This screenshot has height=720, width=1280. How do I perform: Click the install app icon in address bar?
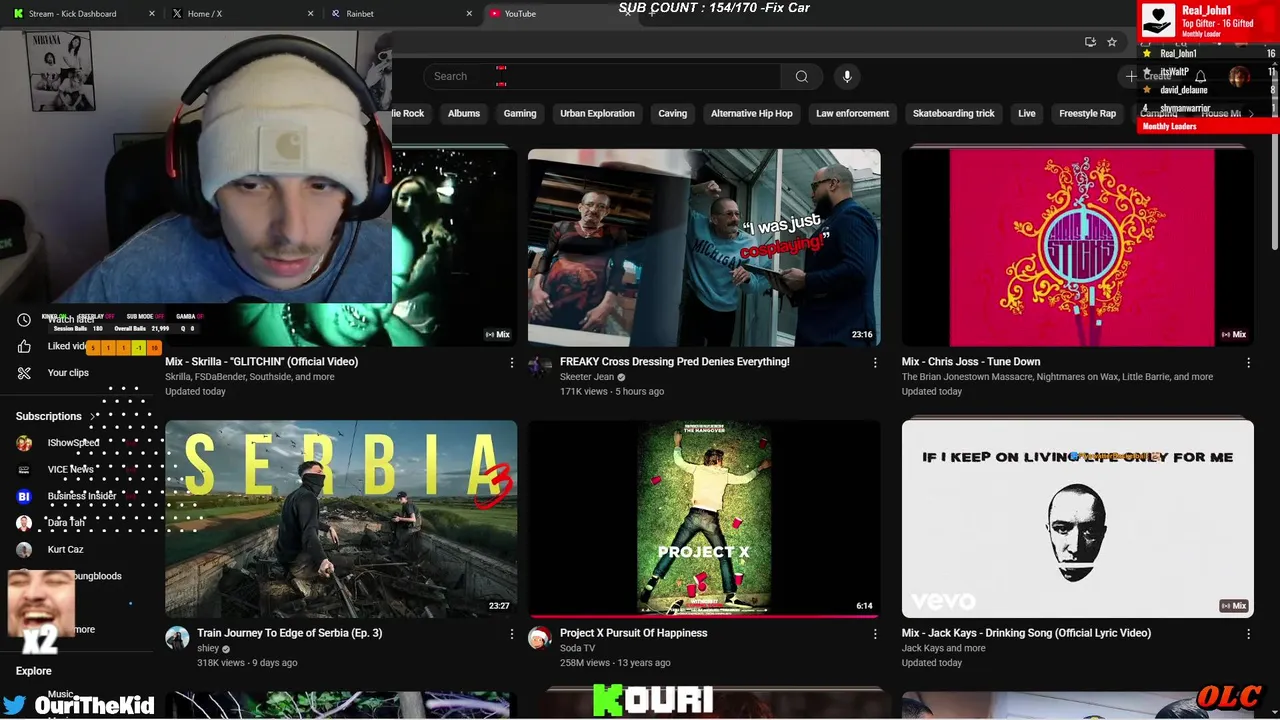(1090, 42)
